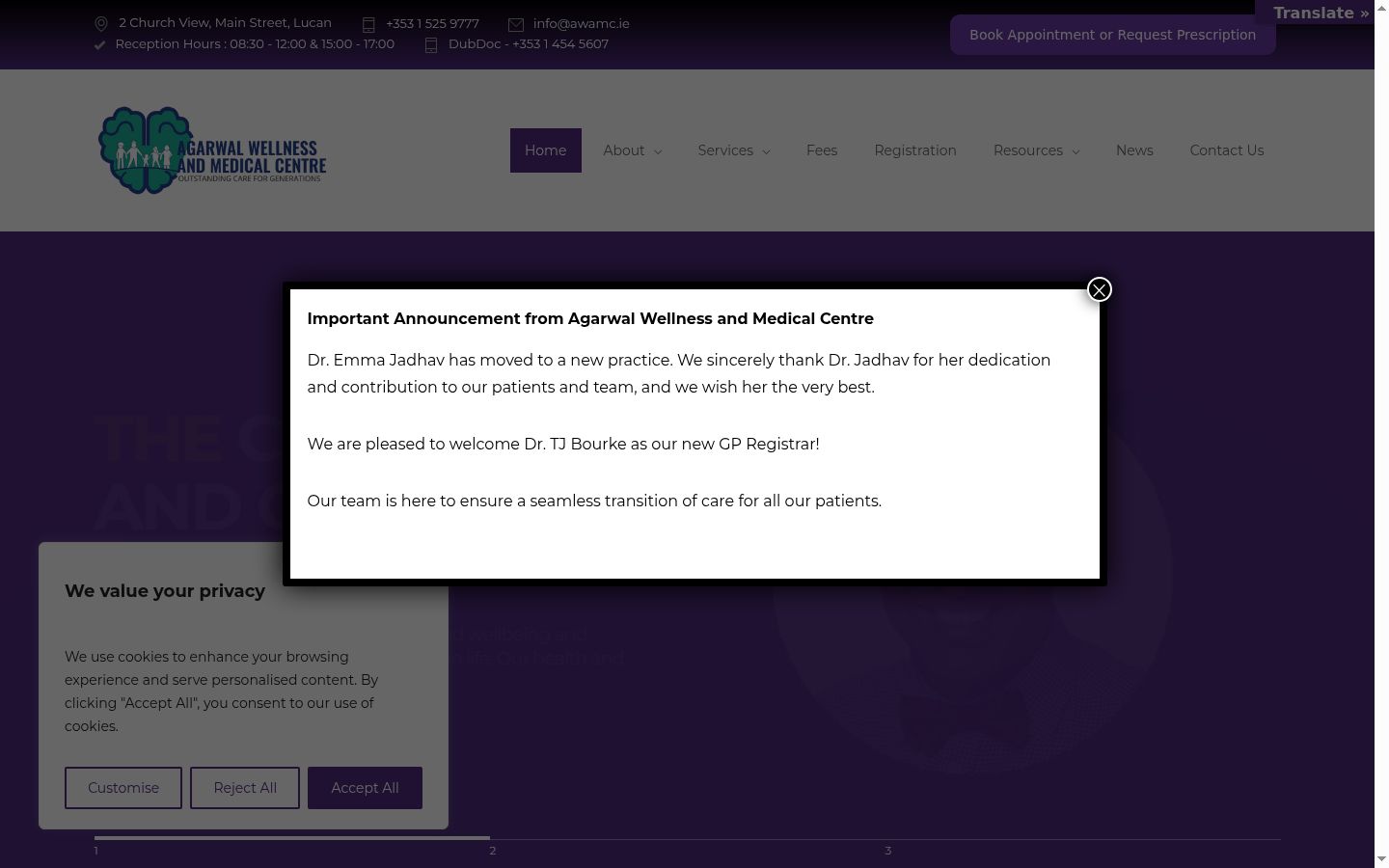Go to the Registration page
This screenshot has width=1389, height=868.
(915, 150)
